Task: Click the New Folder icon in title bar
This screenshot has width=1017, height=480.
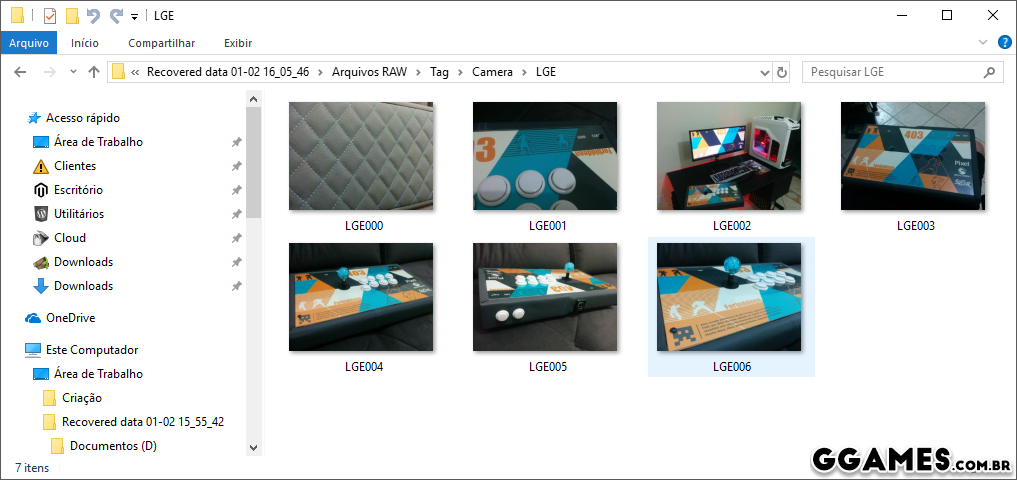Action: click(x=72, y=15)
